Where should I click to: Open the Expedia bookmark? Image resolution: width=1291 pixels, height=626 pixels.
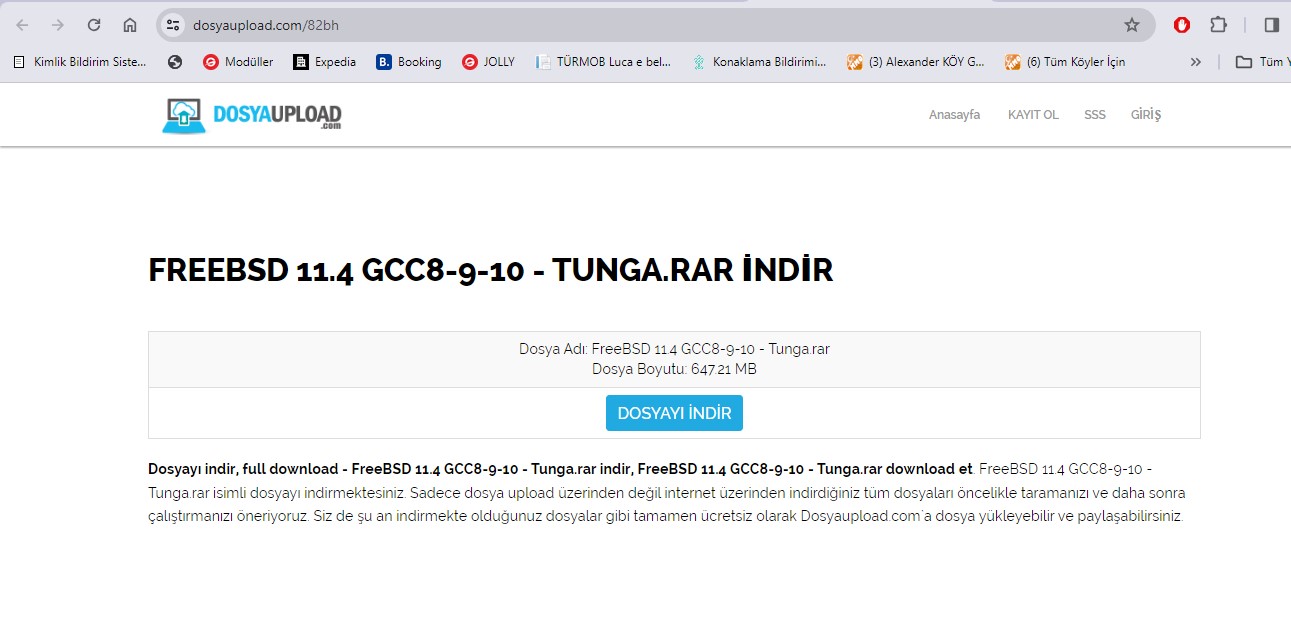[325, 62]
